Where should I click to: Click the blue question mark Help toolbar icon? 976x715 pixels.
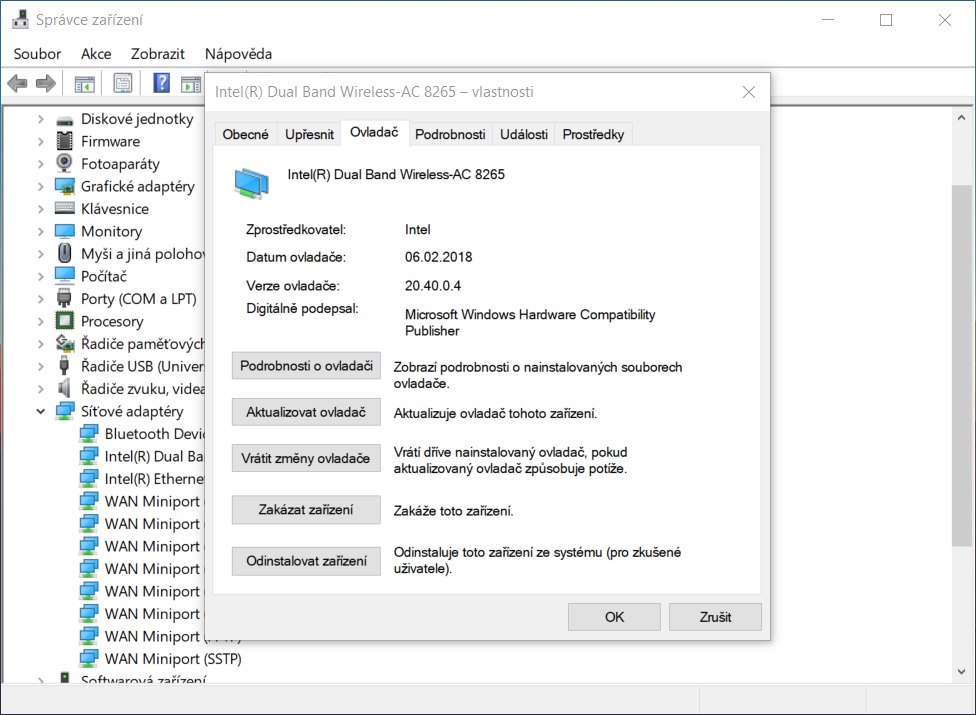161,83
